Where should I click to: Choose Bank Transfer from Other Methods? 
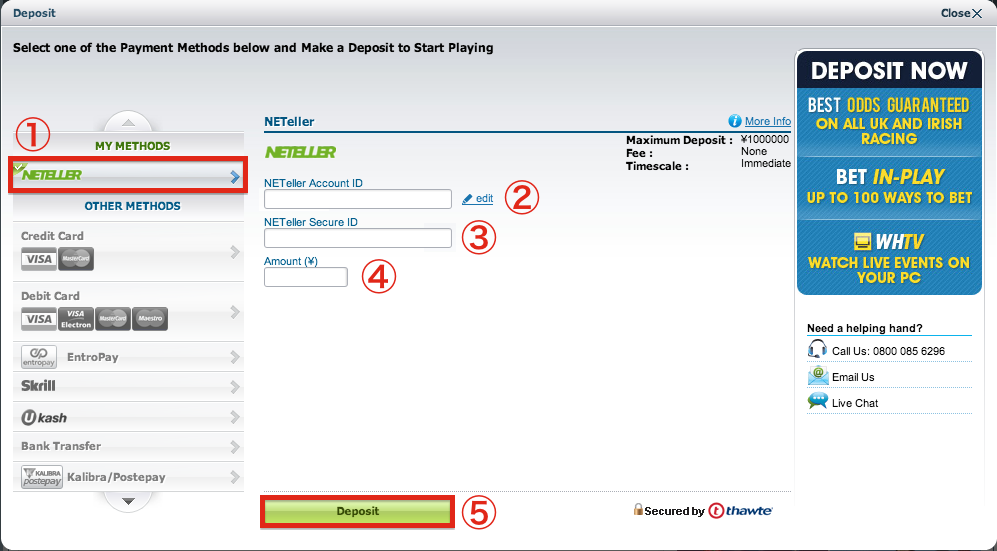coord(128,446)
